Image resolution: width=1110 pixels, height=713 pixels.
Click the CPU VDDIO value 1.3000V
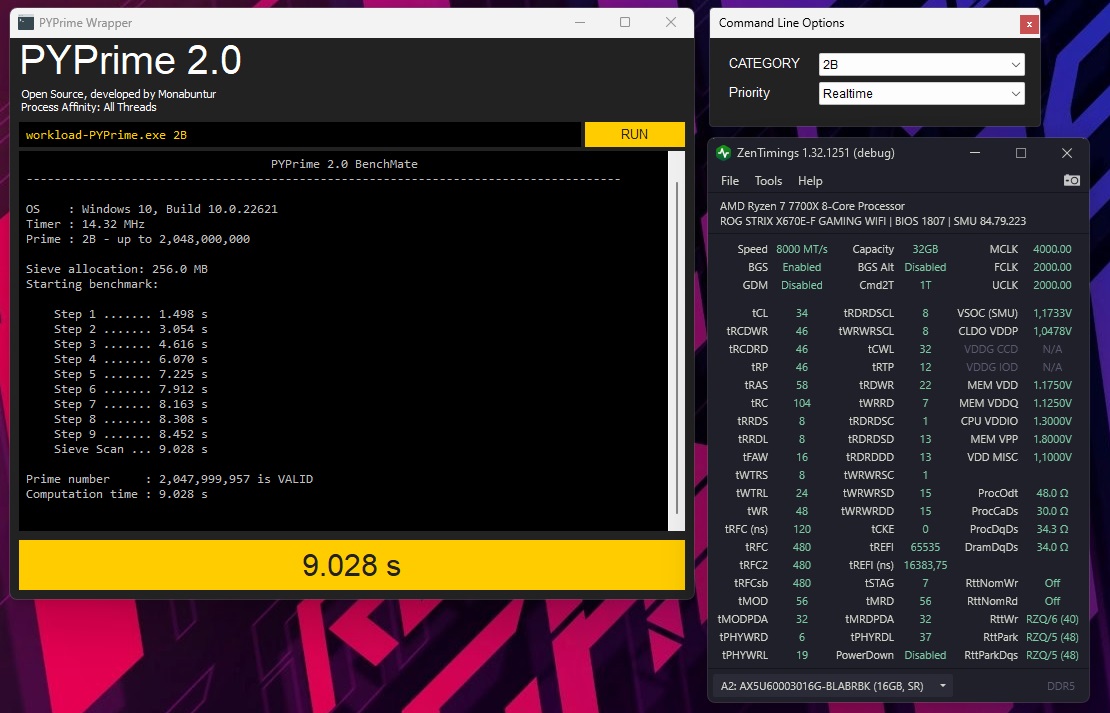point(1052,421)
